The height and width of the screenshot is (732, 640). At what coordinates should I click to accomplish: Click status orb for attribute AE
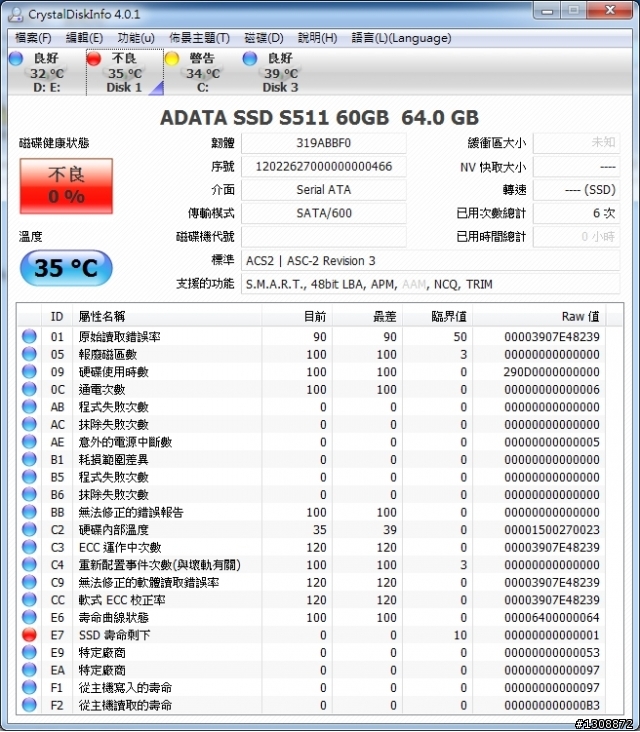coord(29,442)
